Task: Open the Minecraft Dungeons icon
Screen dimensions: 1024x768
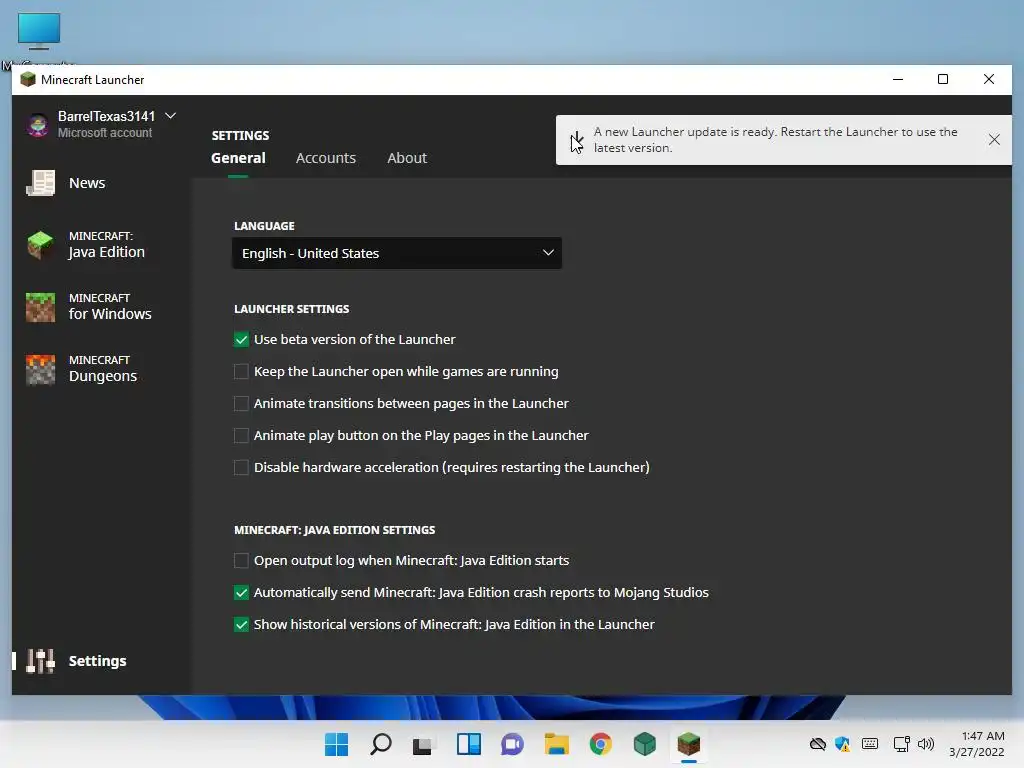Action: [40, 369]
